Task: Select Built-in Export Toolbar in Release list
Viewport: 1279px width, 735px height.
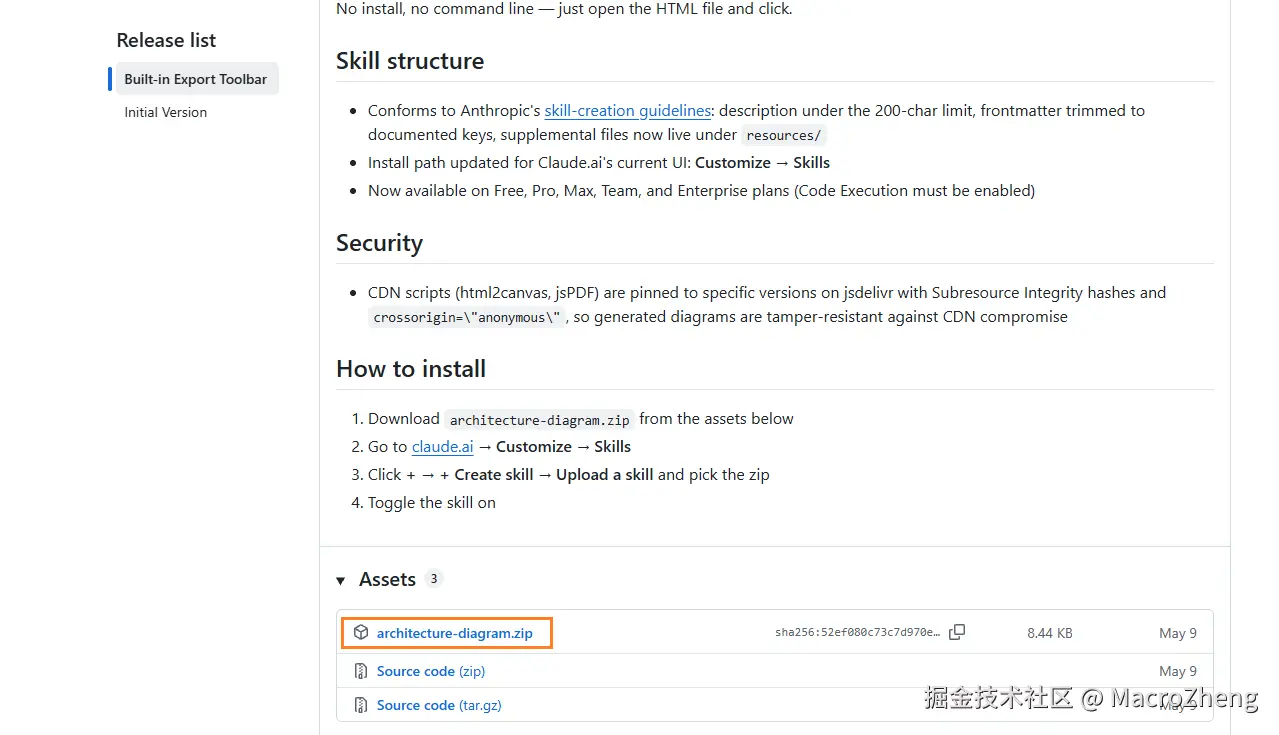Action: (x=196, y=79)
